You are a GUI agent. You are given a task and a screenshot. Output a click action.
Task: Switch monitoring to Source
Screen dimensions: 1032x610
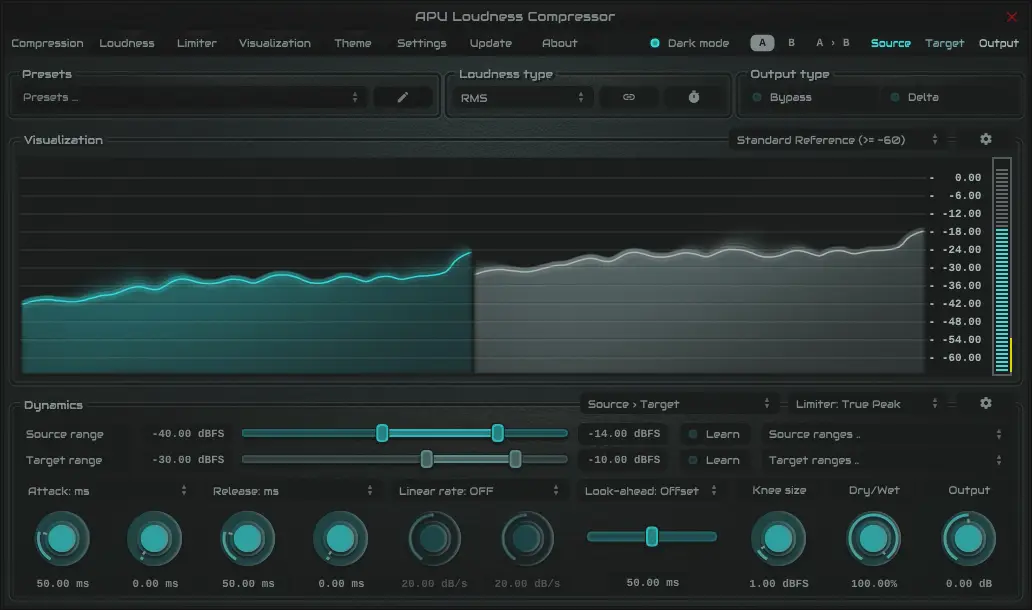890,43
